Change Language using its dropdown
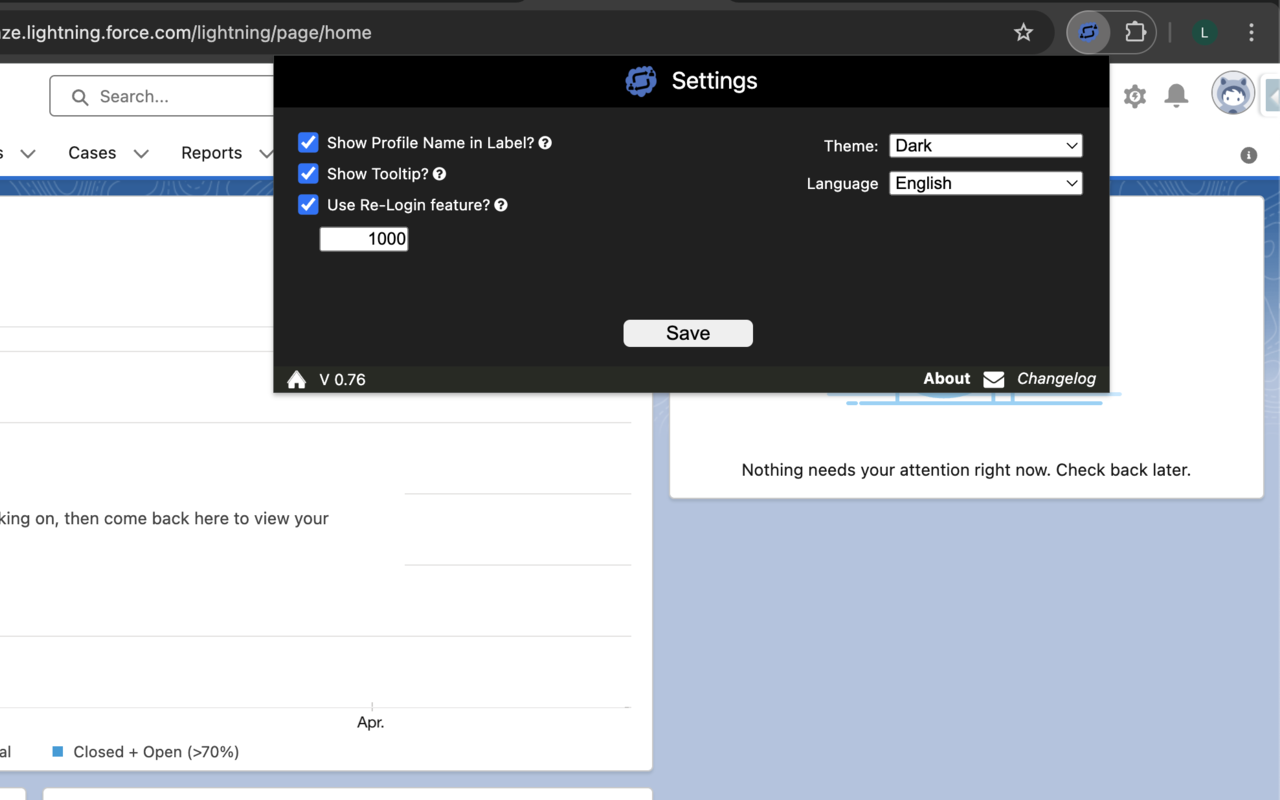Viewport: 1280px width, 800px height. 985,183
